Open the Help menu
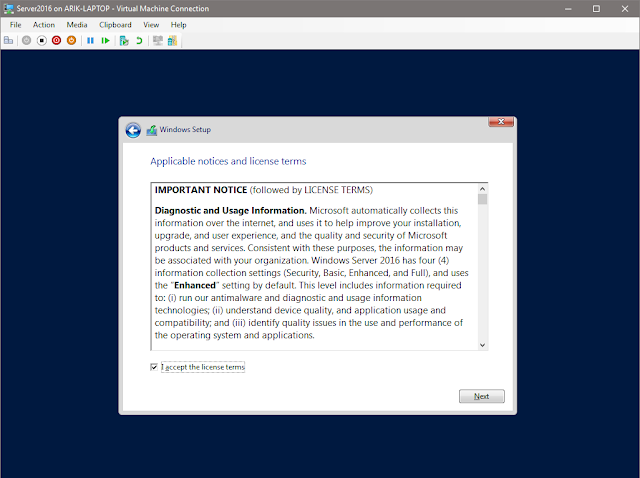The image size is (640, 478). (178, 25)
